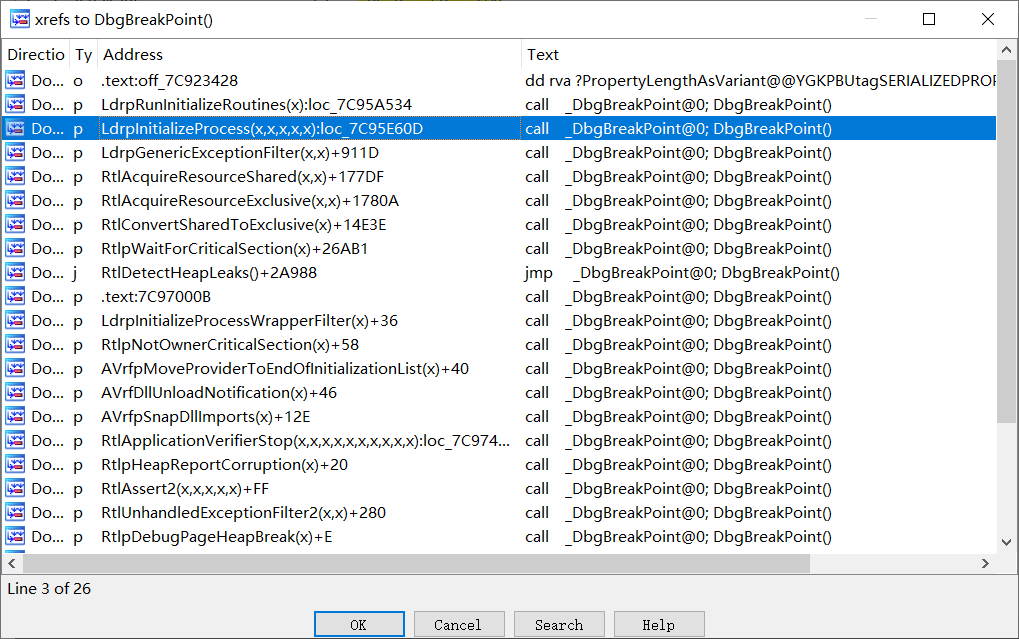Select the RtlAcquireResourceShared(x,x)+177DF row
The image size is (1019, 639).
tap(242, 176)
